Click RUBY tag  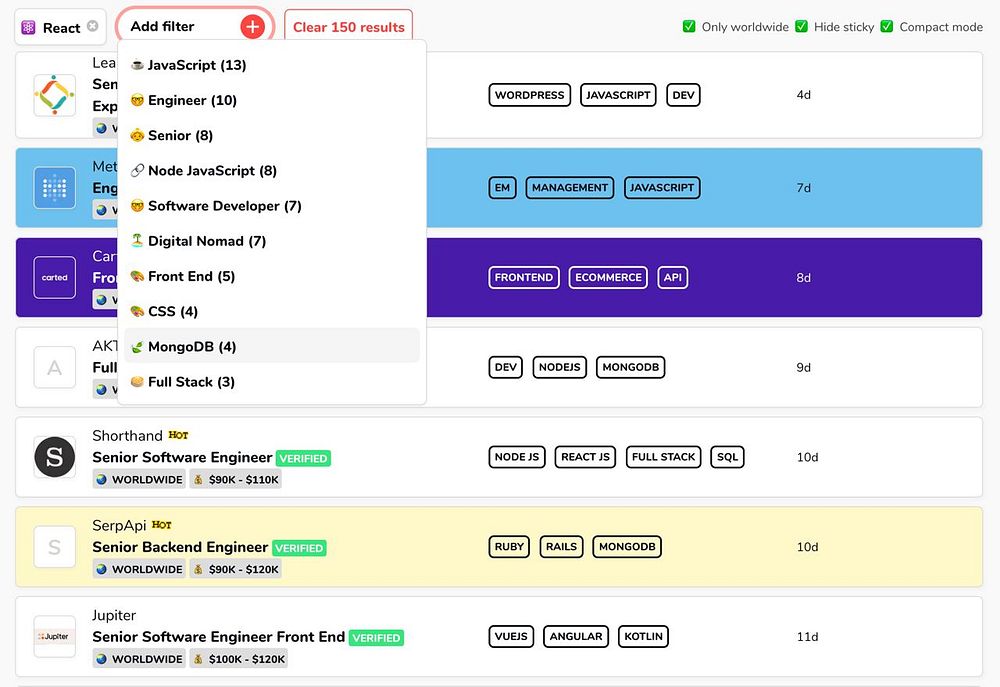click(x=509, y=547)
